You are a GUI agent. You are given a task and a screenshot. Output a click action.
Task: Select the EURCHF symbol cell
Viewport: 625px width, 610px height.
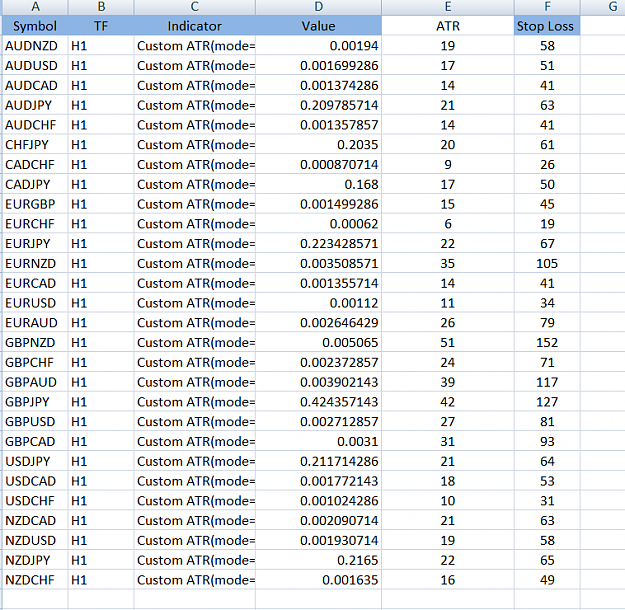[35, 224]
